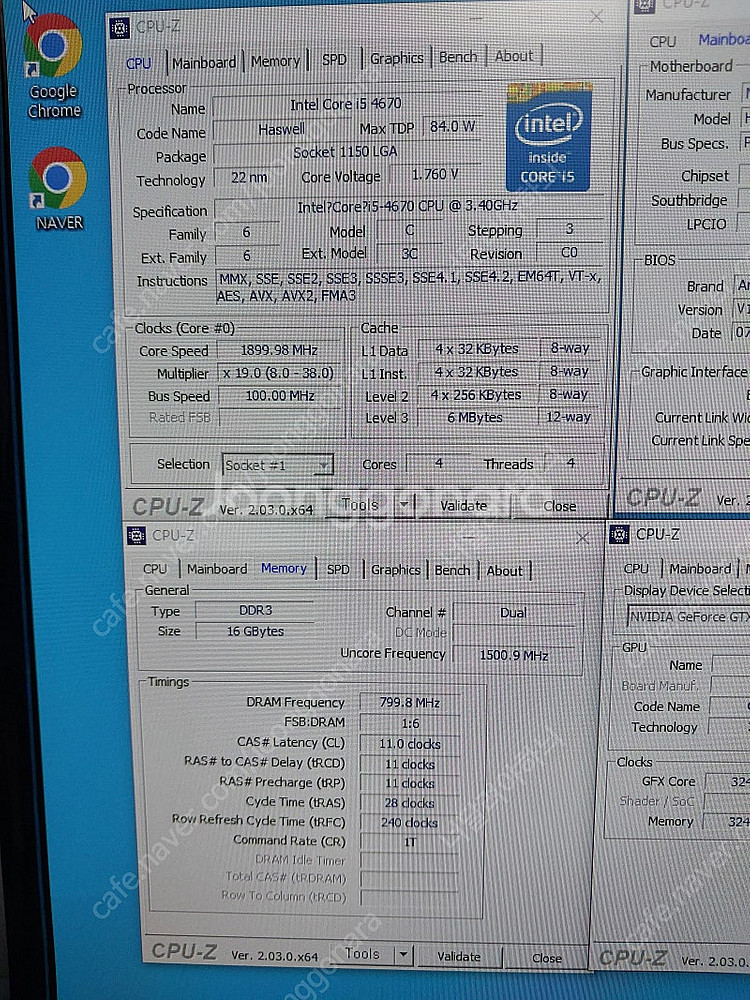This screenshot has width=750, height=1000.
Task: Click the 22 nm technology value
Action: [249, 178]
